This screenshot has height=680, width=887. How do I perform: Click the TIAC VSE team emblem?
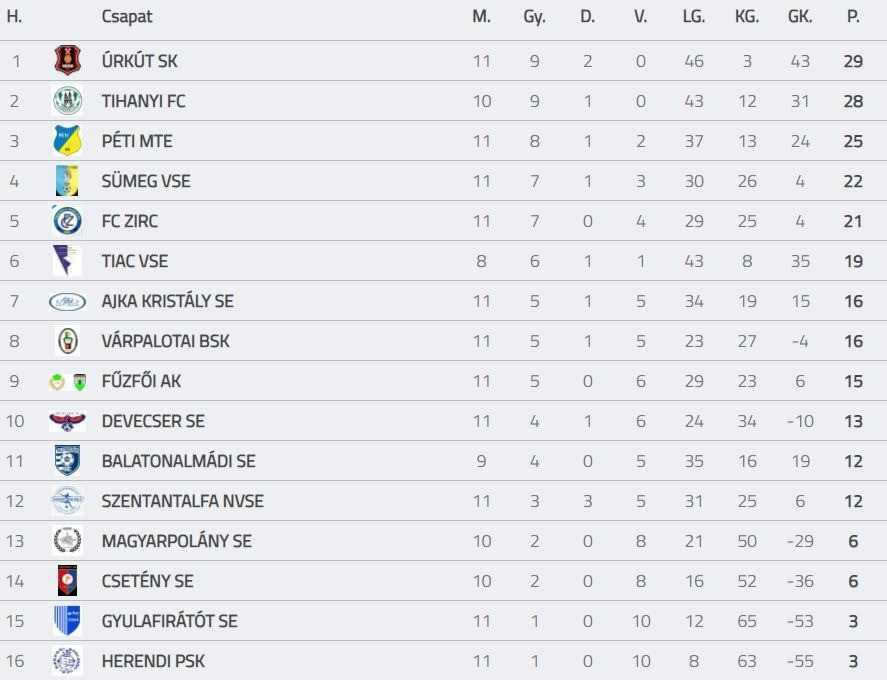point(67,261)
